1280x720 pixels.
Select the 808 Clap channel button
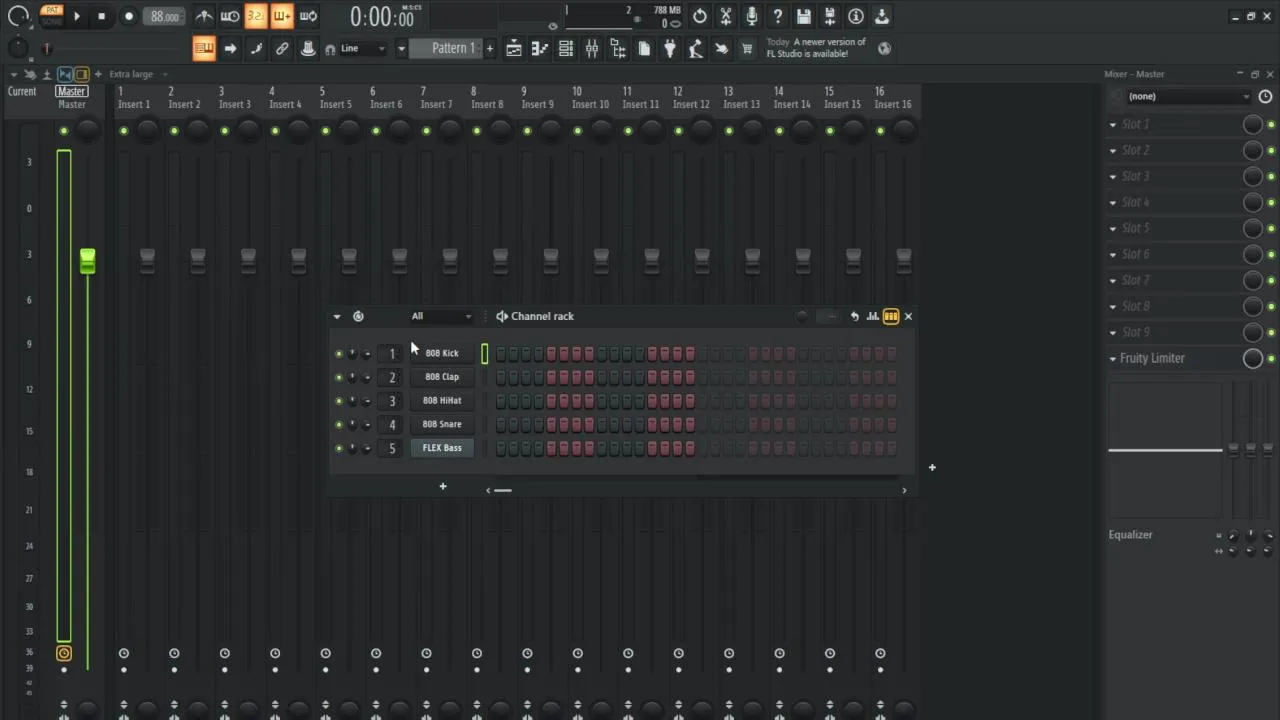pos(442,377)
